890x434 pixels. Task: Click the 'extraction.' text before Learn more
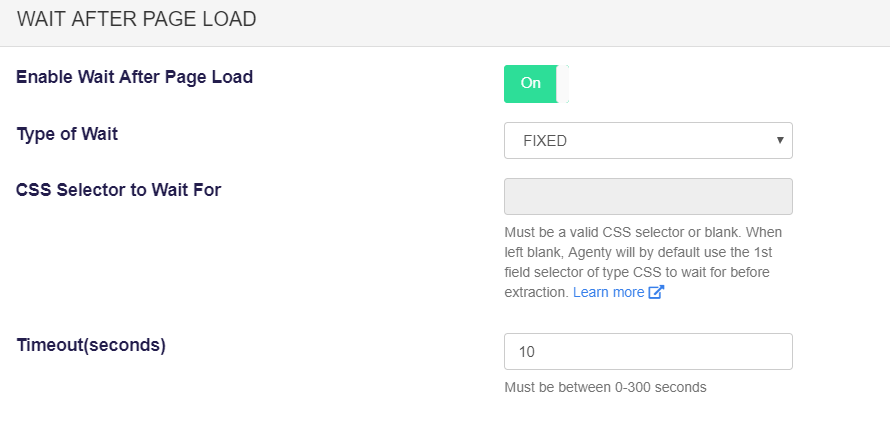pos(536,292)
